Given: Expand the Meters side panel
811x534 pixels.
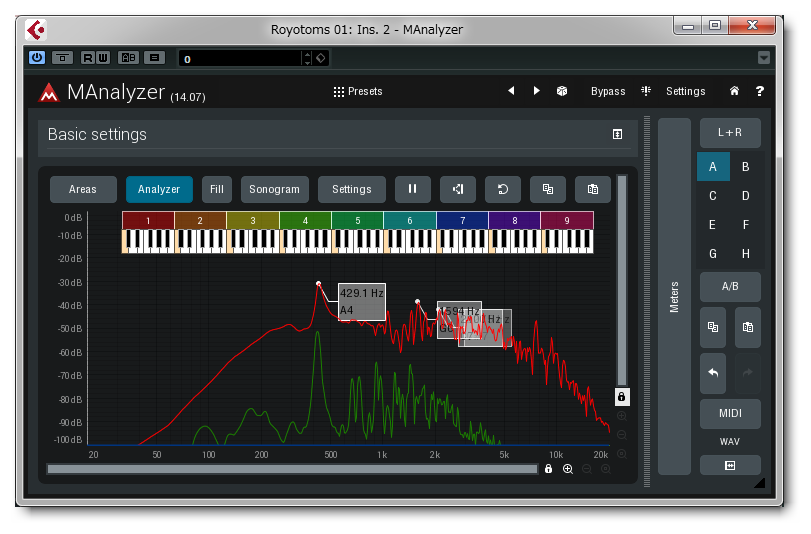Looking at the screenshot, I should (674, 296).
